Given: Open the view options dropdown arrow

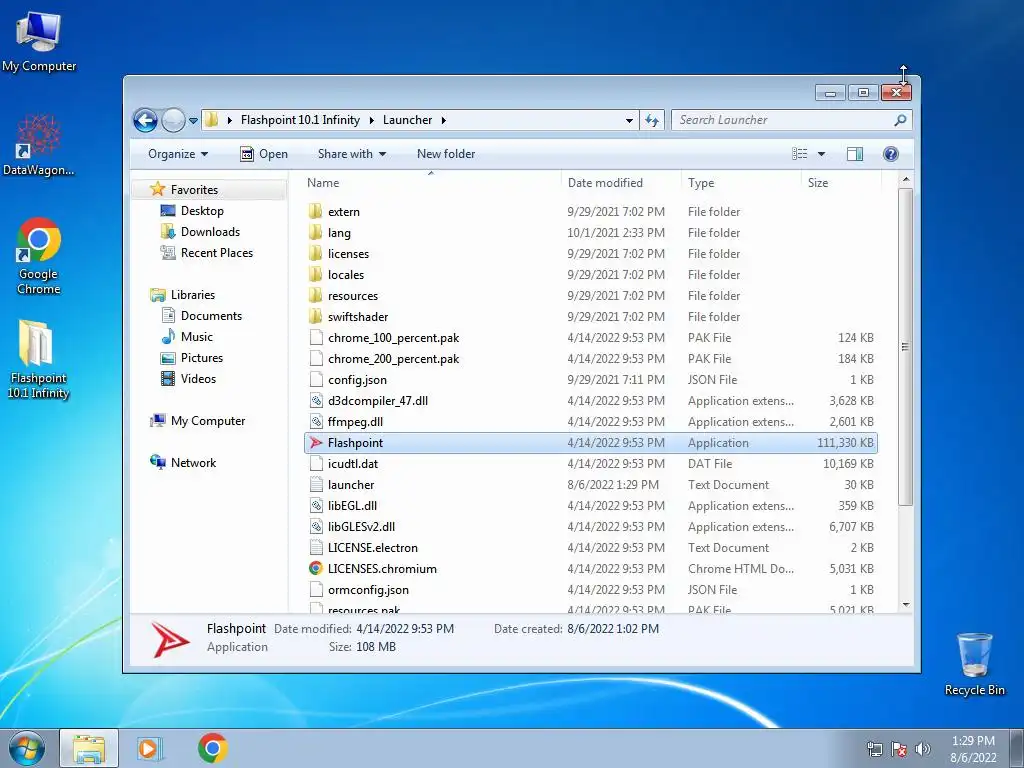Looking at the screenshot, I should click(822, 154).
